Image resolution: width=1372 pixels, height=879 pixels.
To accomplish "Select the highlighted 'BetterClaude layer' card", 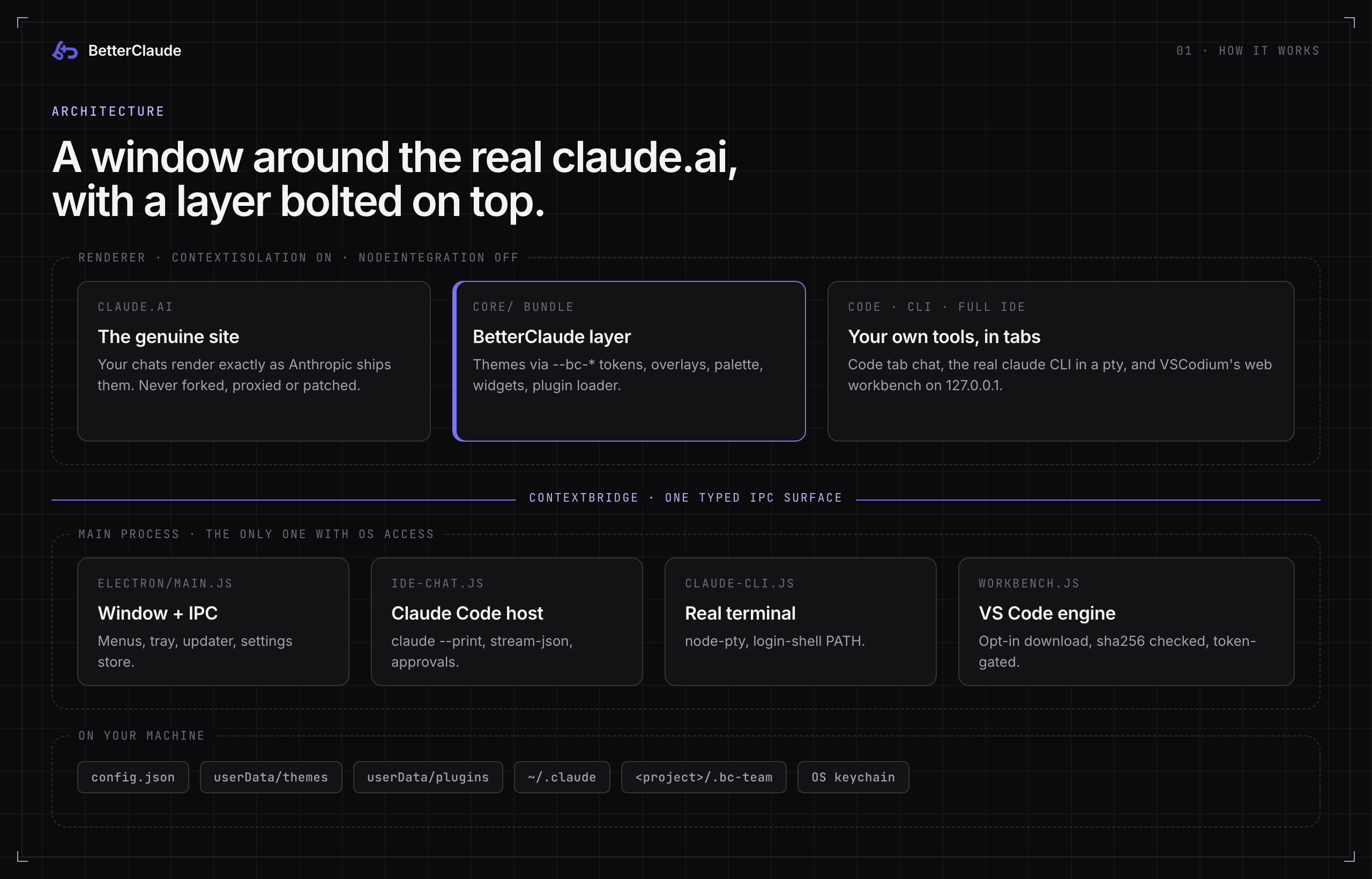I will coord(629,361).
